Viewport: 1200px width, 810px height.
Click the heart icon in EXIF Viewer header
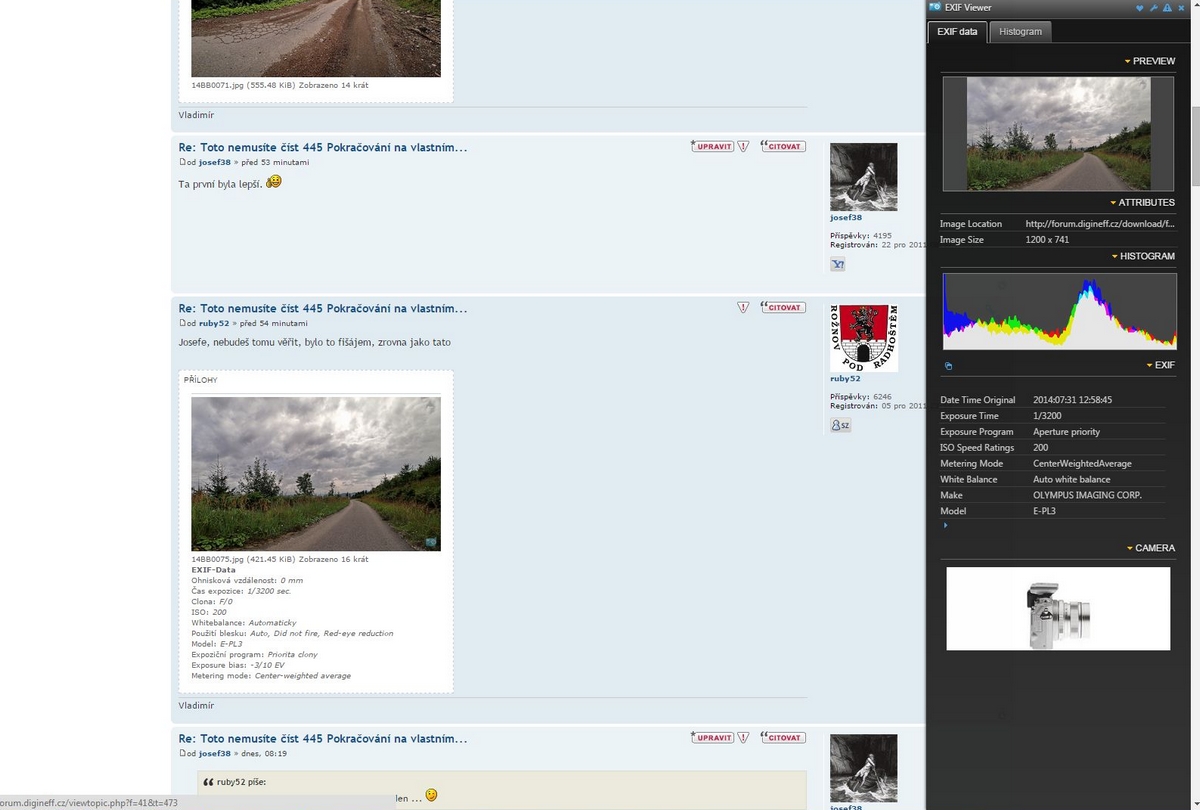[x=1139, y=8]
